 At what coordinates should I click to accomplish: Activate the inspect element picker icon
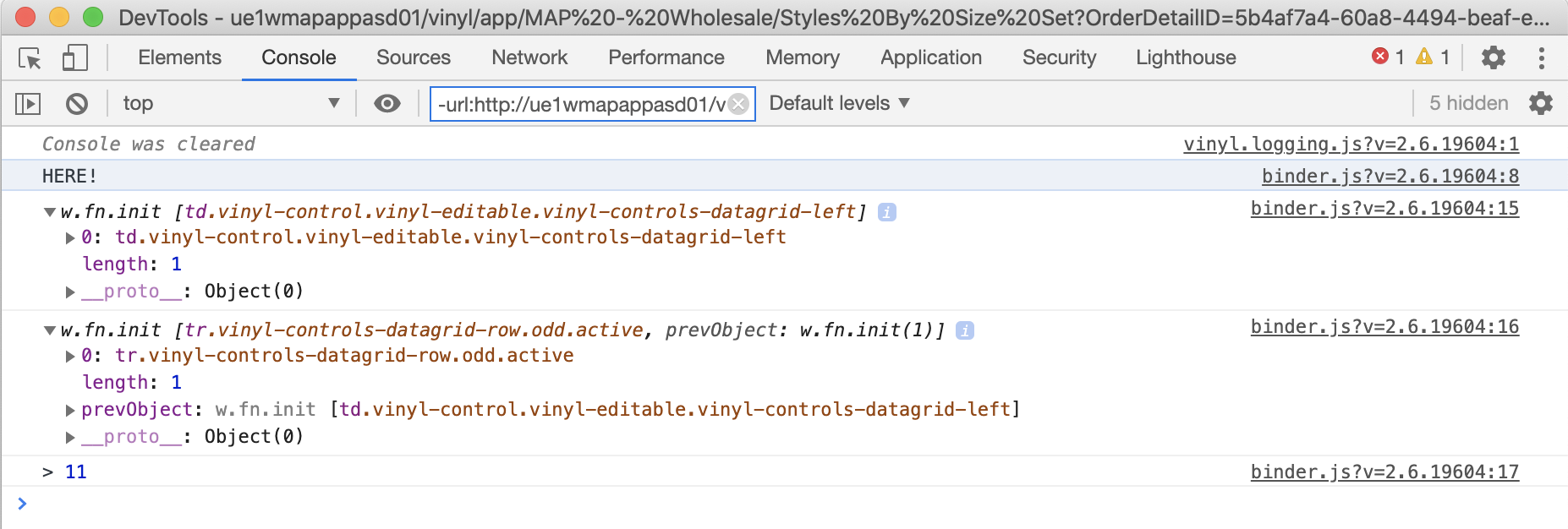(30, 58)
